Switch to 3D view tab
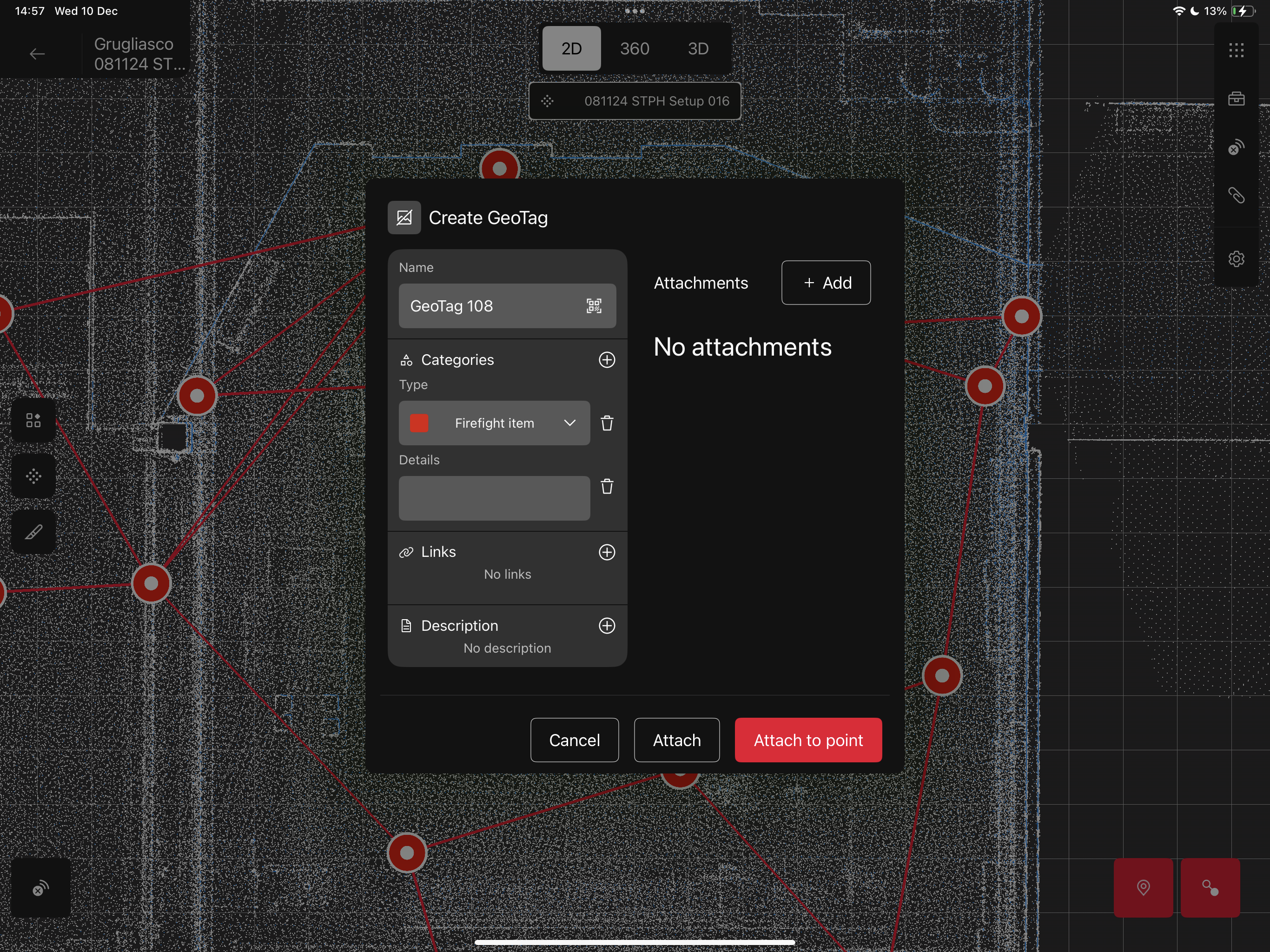This screenshot has height=952, width=1270. click(698, 49)
